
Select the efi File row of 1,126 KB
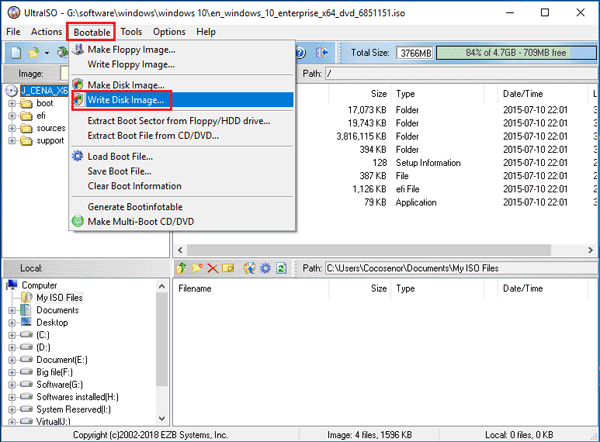point(407,189)
